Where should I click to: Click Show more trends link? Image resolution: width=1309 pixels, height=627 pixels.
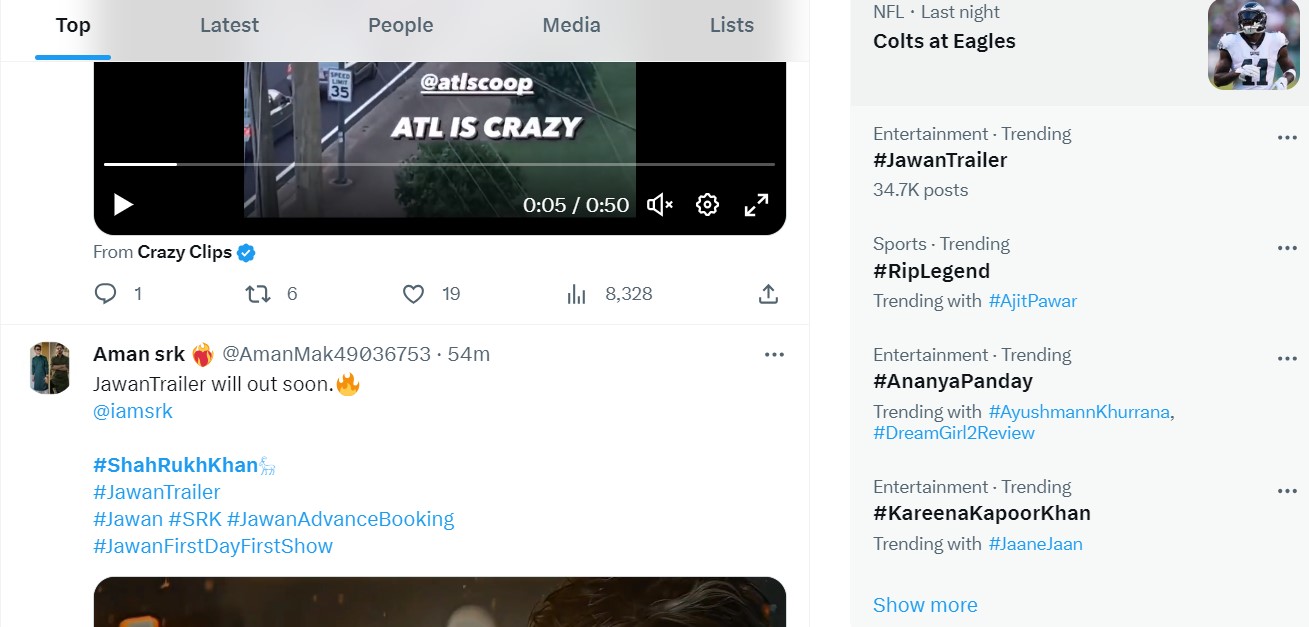pyautogui.click(x=925, y=605)
